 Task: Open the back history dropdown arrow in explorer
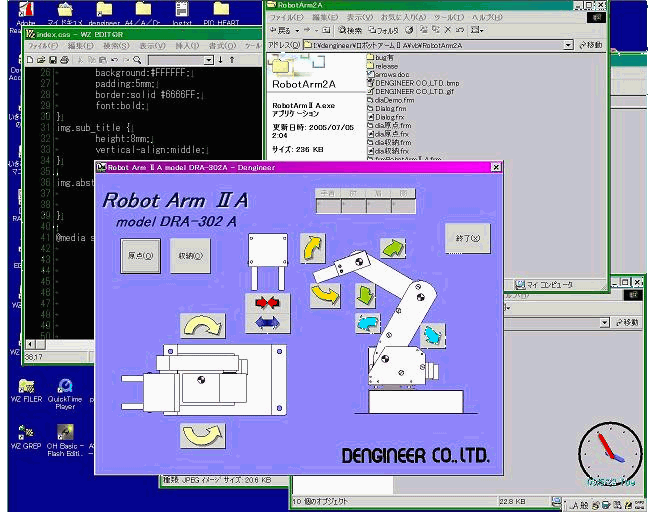297,31
